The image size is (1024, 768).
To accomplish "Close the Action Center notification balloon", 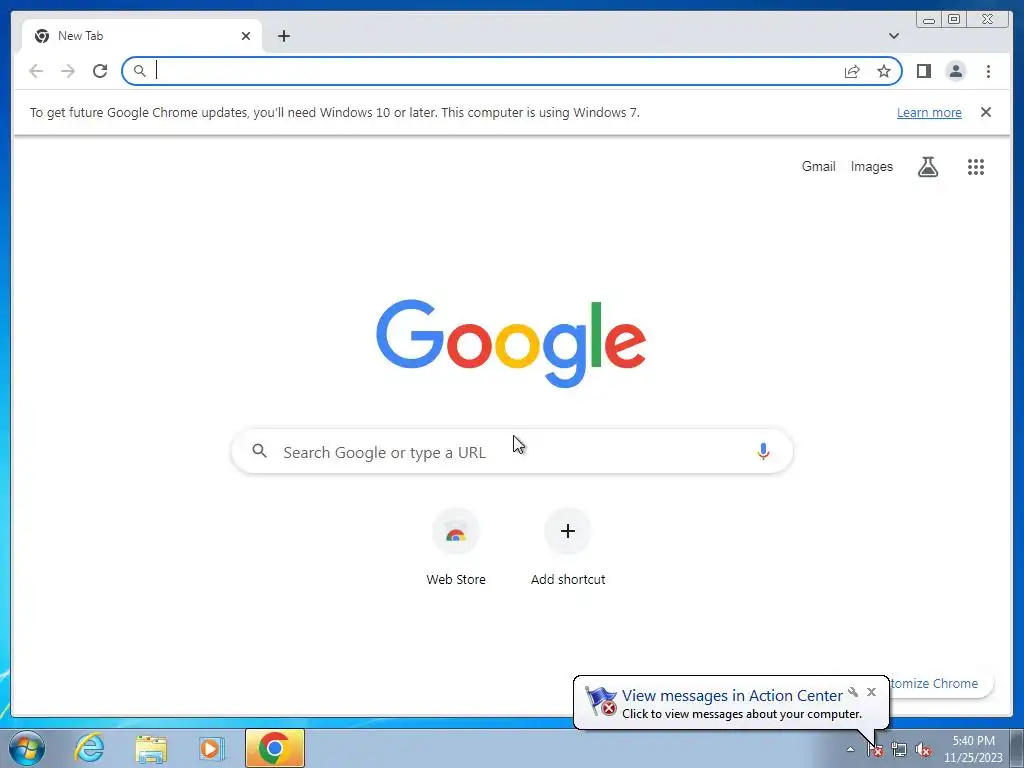I will 871,692.
